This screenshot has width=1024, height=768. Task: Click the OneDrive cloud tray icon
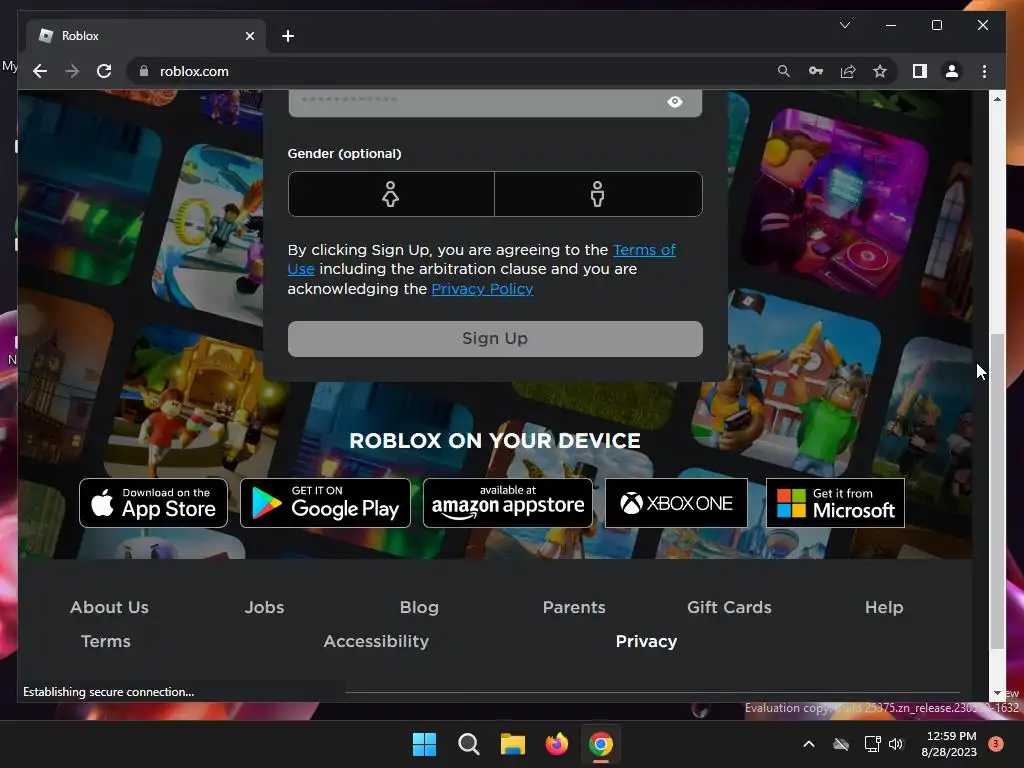point(840,744)
